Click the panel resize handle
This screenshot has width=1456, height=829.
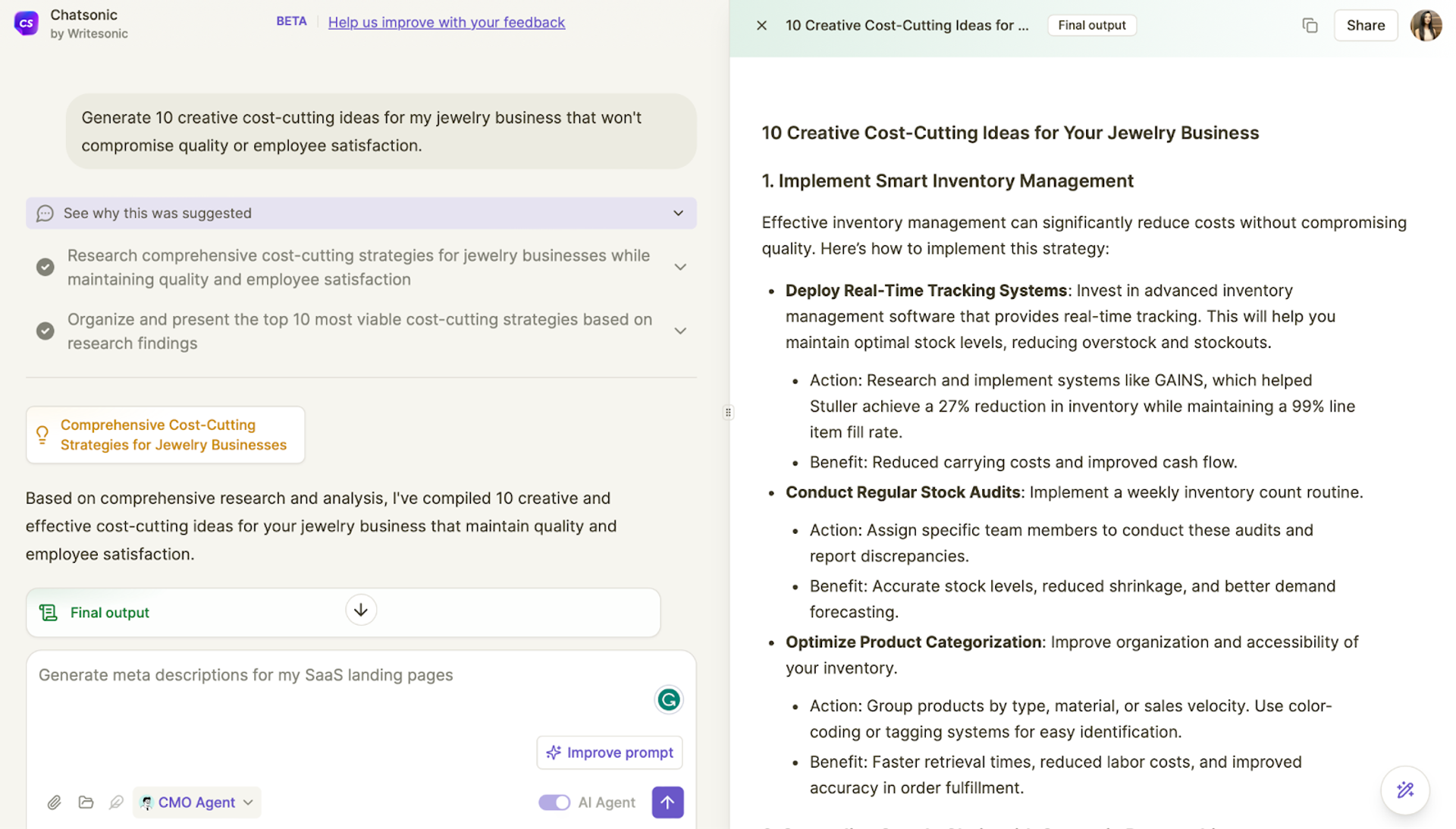tap(728, 413)
